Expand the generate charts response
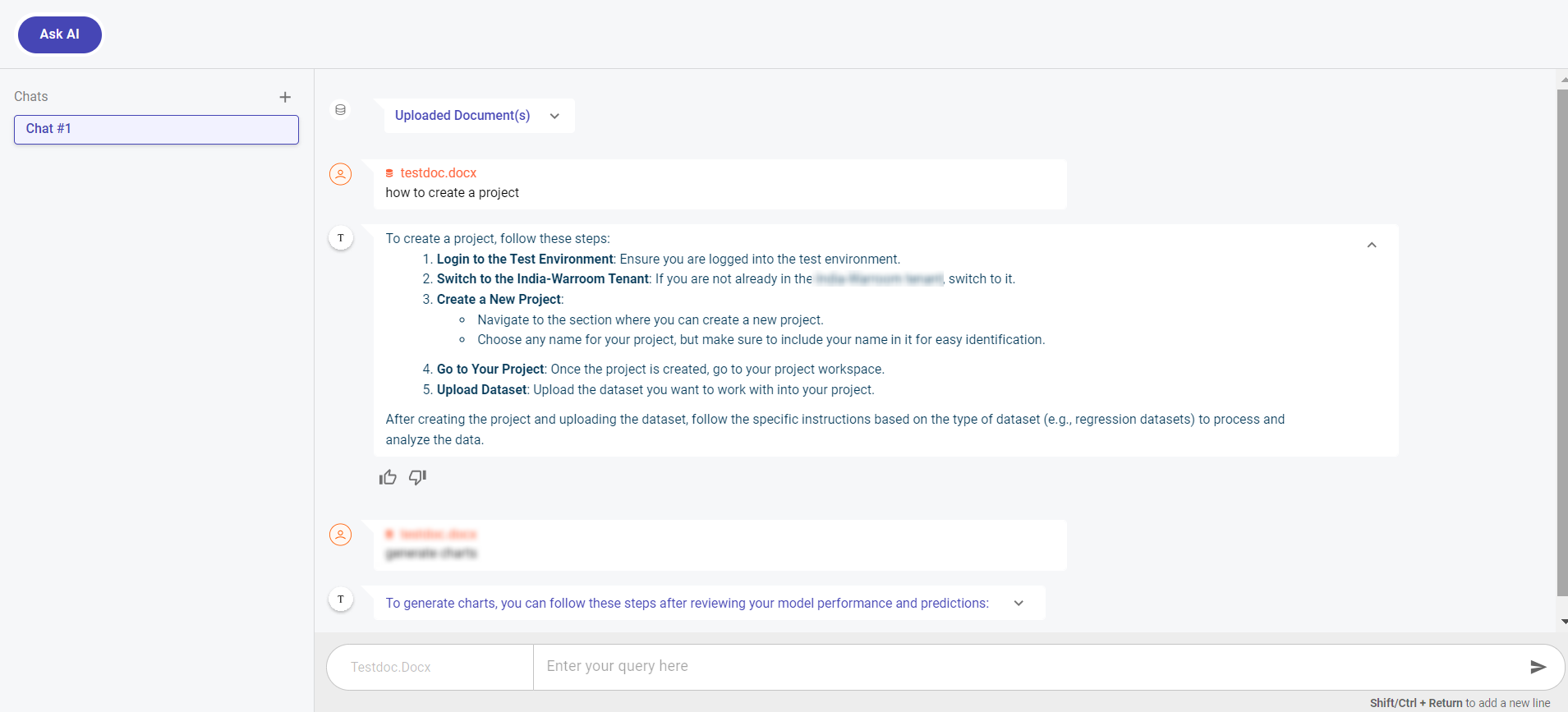The image size is (1568, 712). click(1019, 604)
